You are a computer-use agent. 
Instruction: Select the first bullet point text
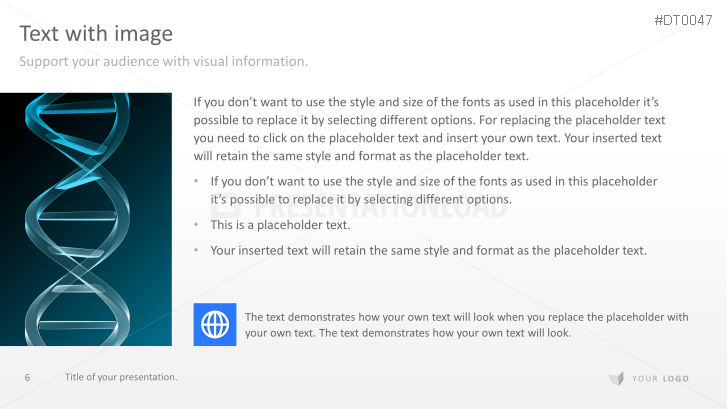(x=433, y=190)
